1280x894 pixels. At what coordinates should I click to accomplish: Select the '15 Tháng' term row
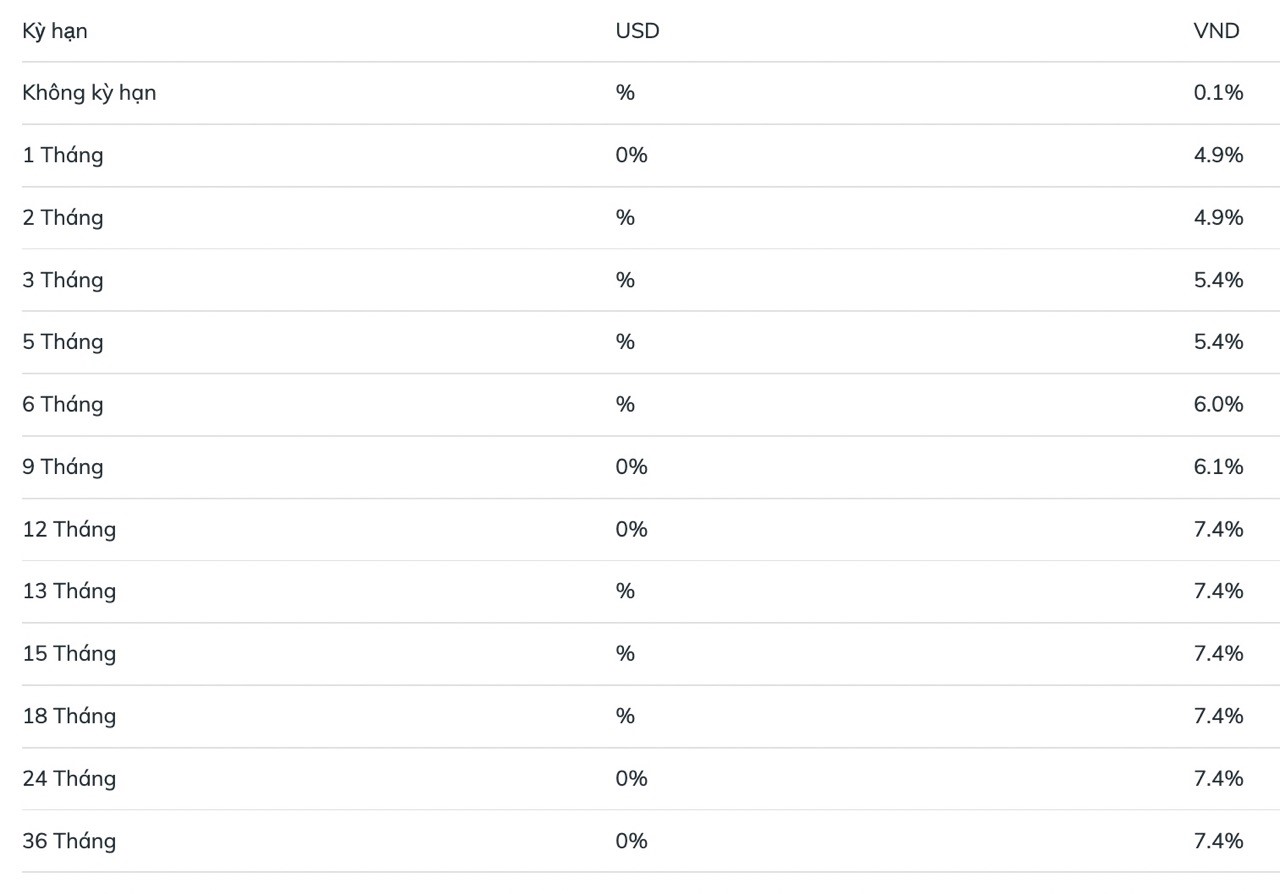point(69,653)
